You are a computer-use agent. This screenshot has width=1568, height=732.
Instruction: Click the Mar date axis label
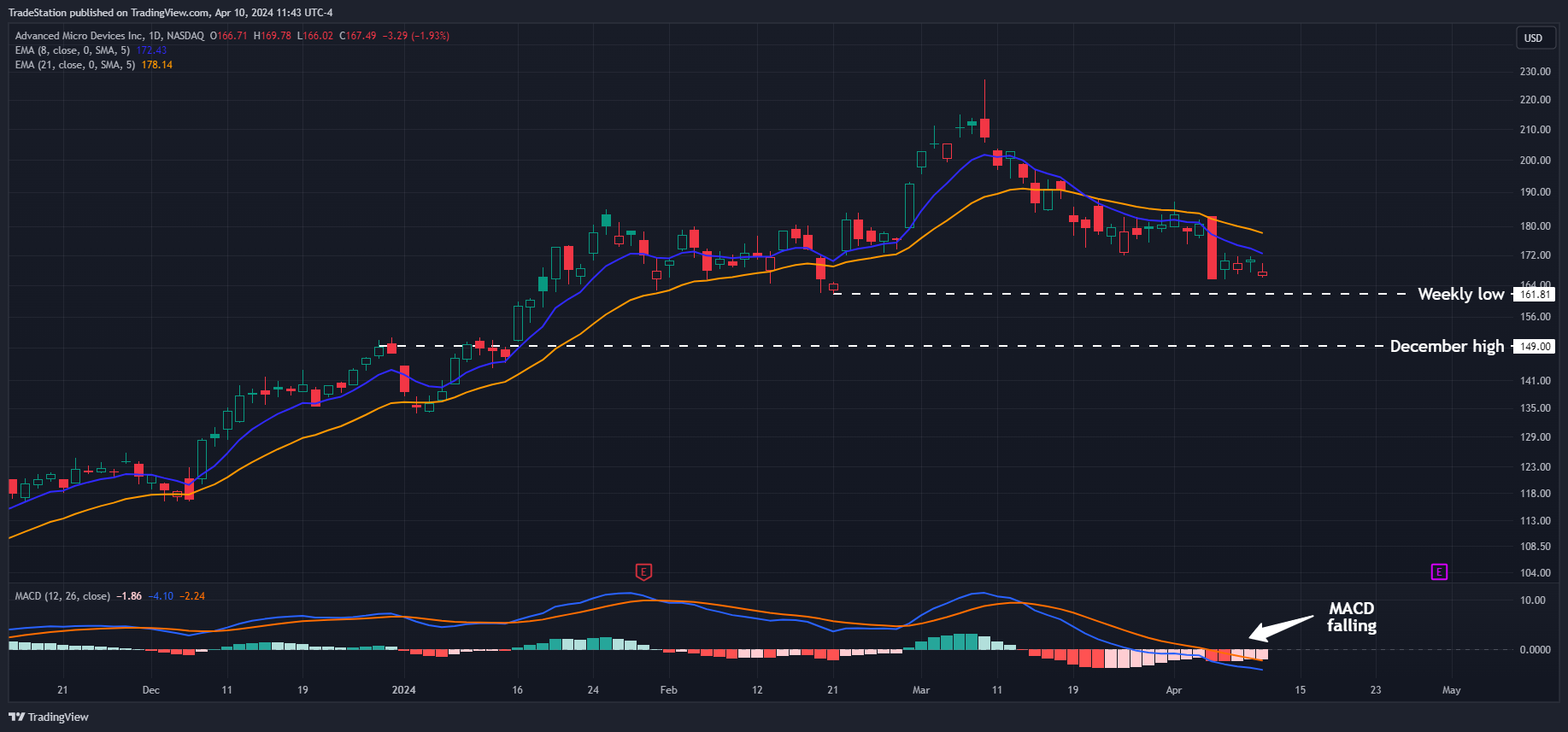tap(920, 690)
